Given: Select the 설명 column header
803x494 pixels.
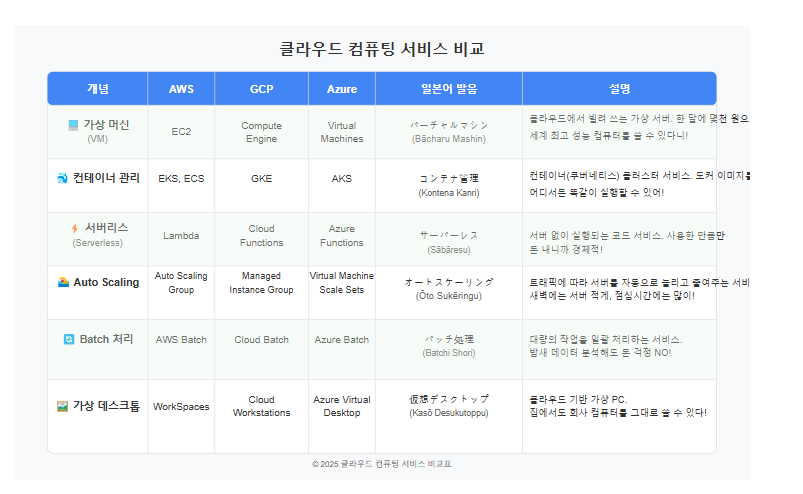Looking at the screenshot, I should click(x=619, y=89).
